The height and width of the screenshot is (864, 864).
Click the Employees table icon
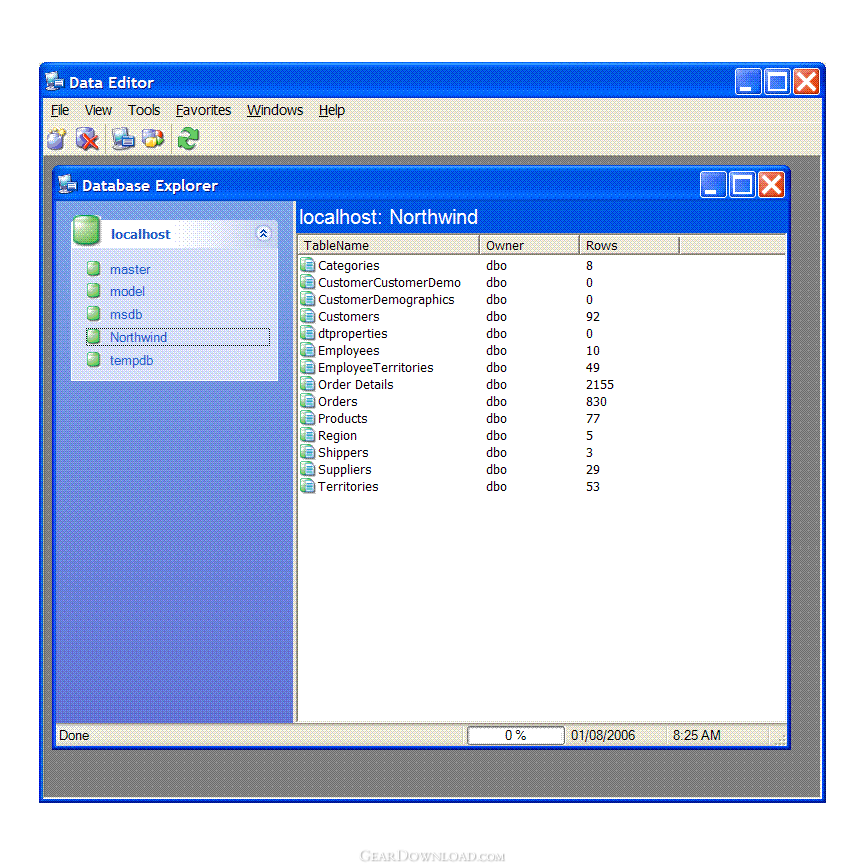coord(307,350)
